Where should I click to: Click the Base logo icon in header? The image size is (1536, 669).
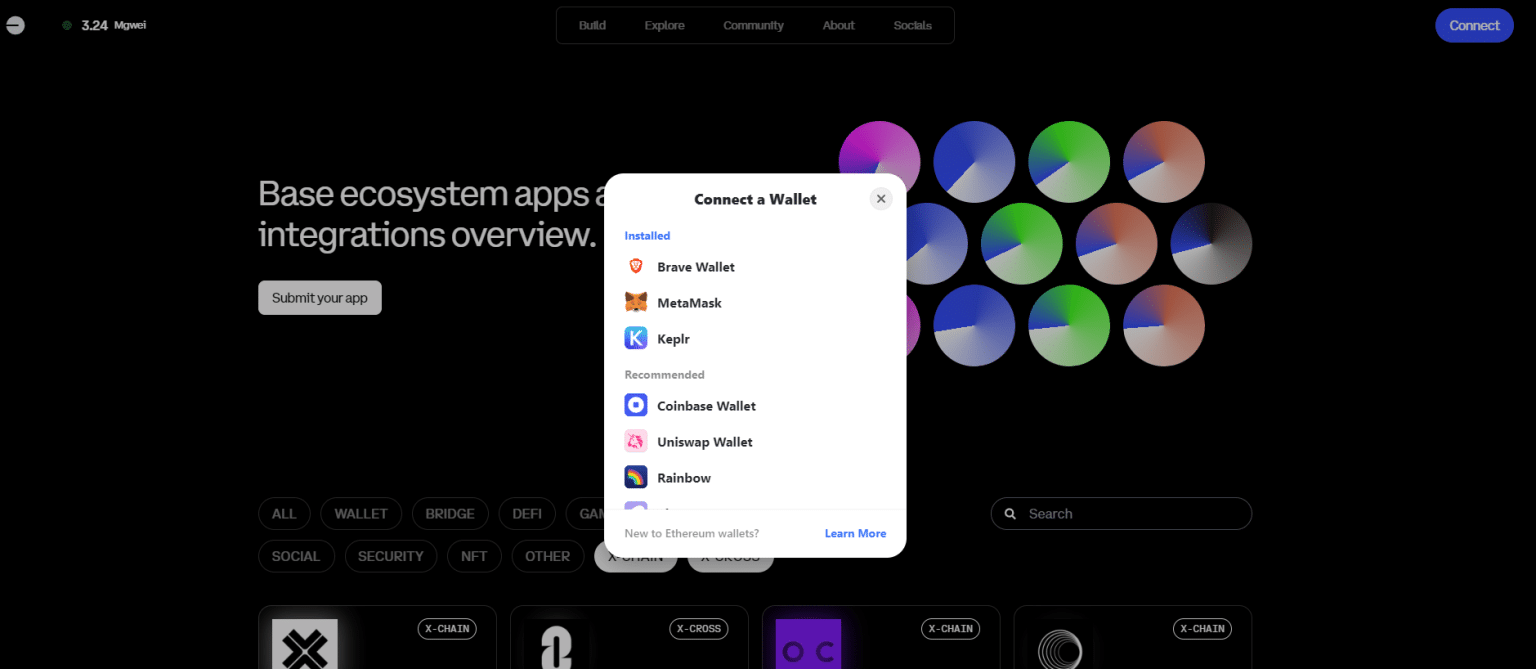click(15, 25)
